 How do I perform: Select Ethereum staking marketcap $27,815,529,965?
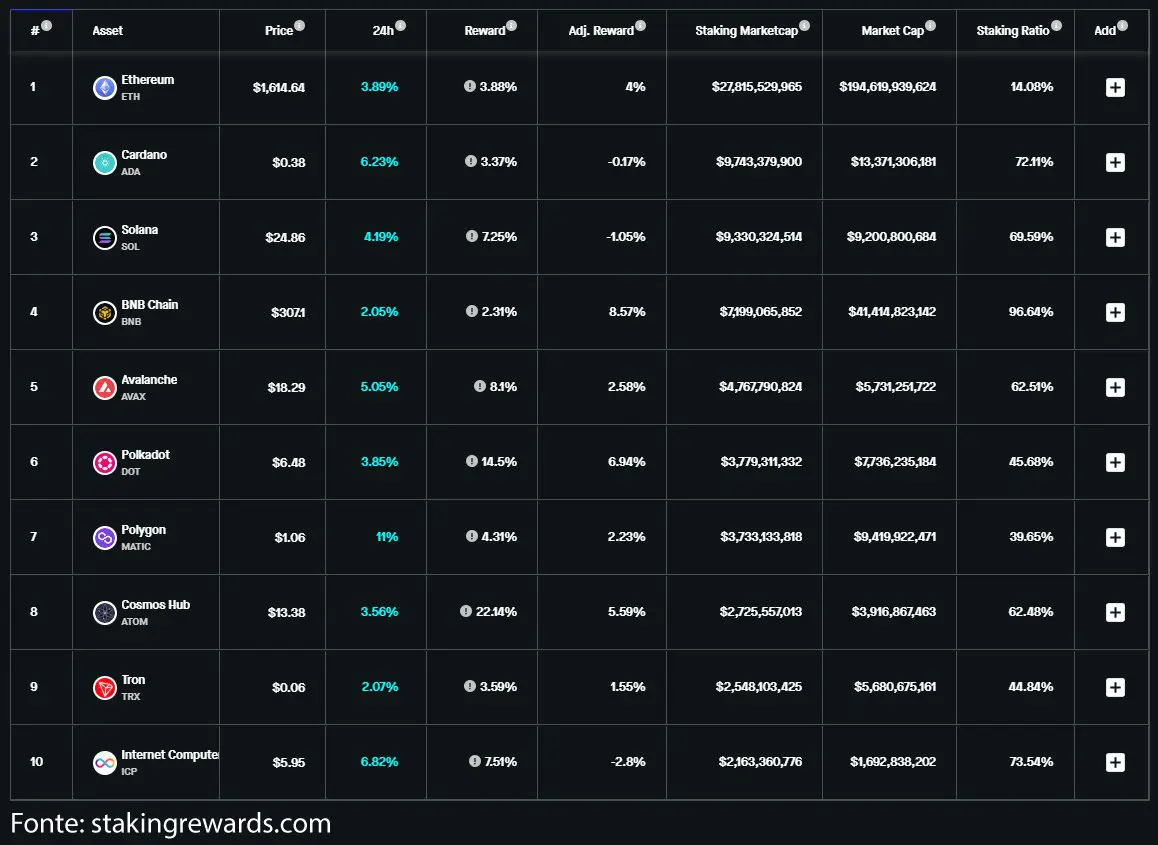(x=757, y=86)
